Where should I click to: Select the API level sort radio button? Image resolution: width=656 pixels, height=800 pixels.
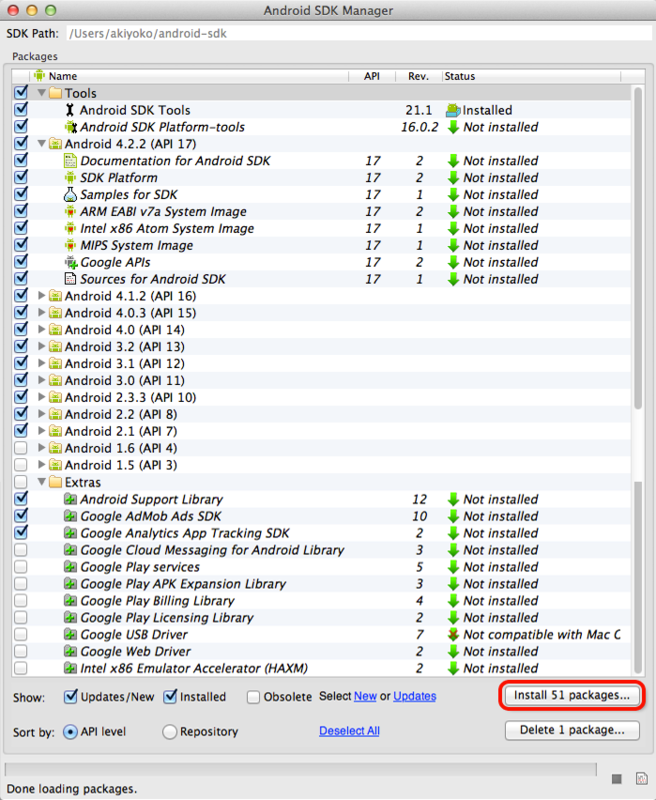click(70, 732)
